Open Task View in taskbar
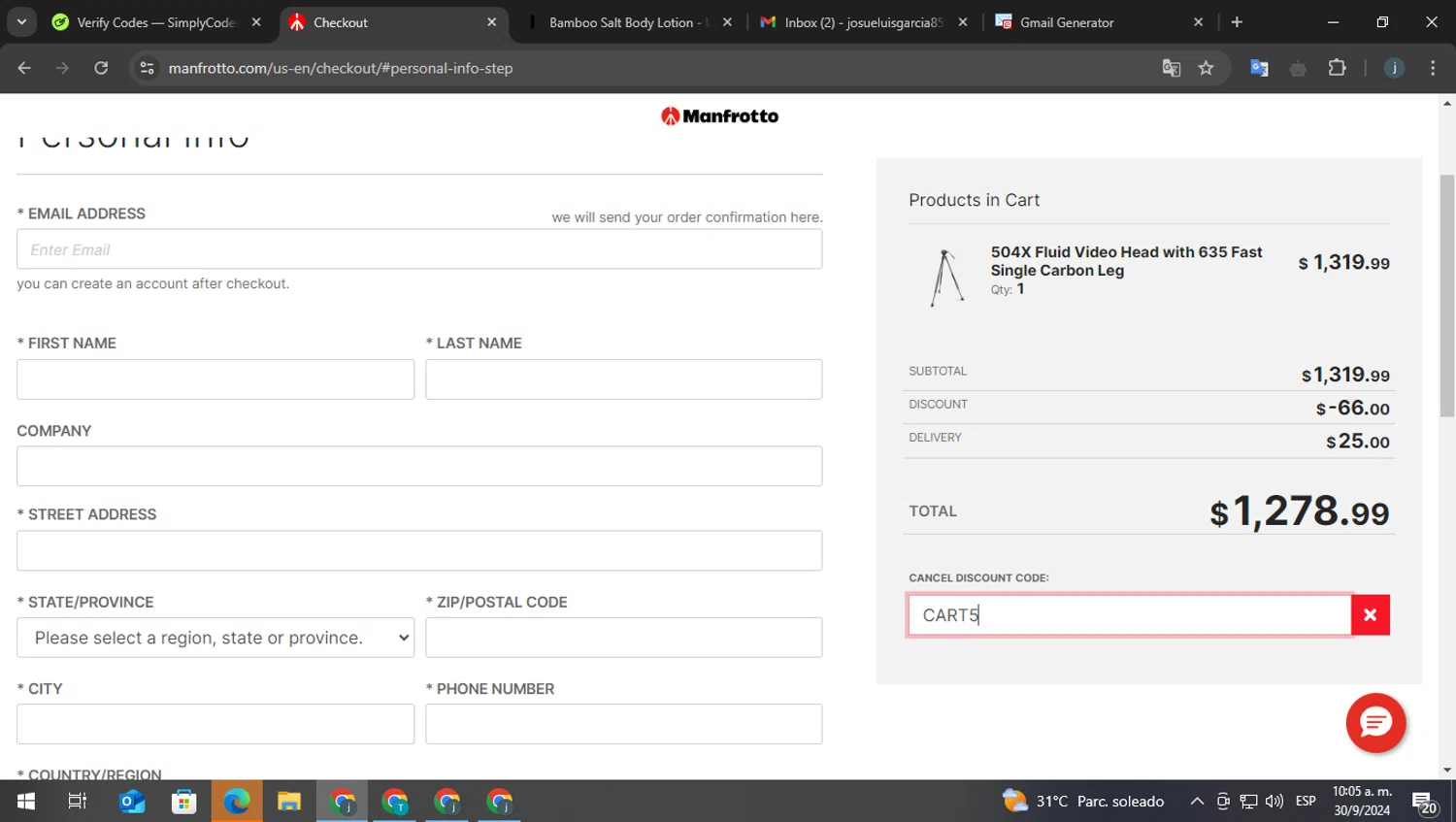The image size is (1456, 822). click(x=78, y=801)
